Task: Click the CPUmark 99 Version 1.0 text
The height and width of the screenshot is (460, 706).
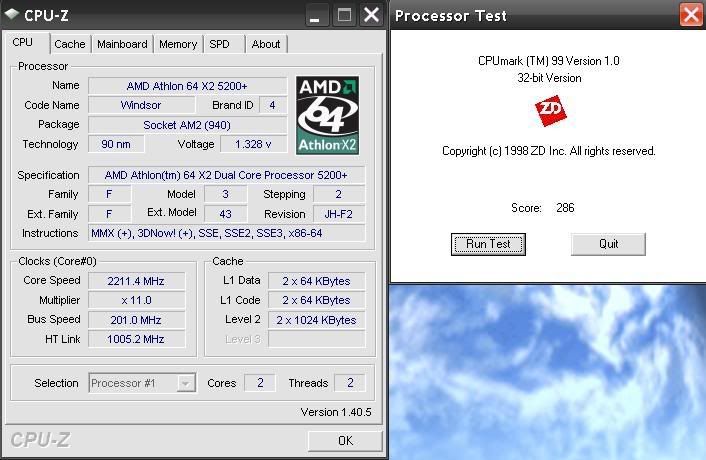Action: coord(548,61)
